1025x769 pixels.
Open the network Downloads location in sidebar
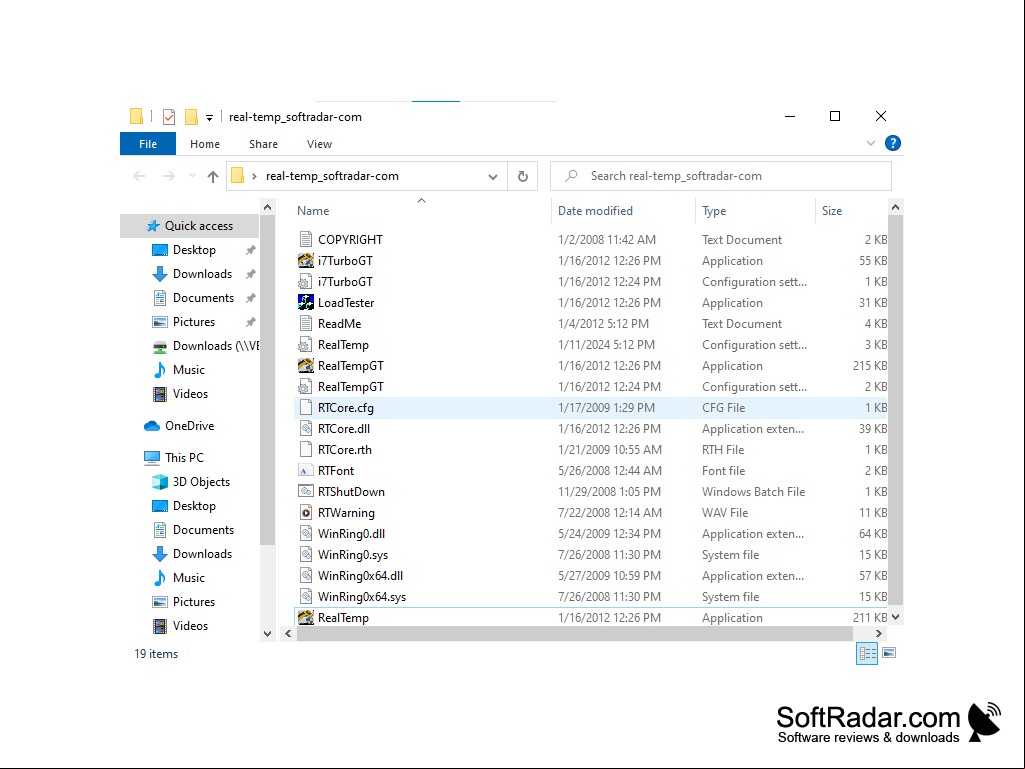(x=215, y=346)
